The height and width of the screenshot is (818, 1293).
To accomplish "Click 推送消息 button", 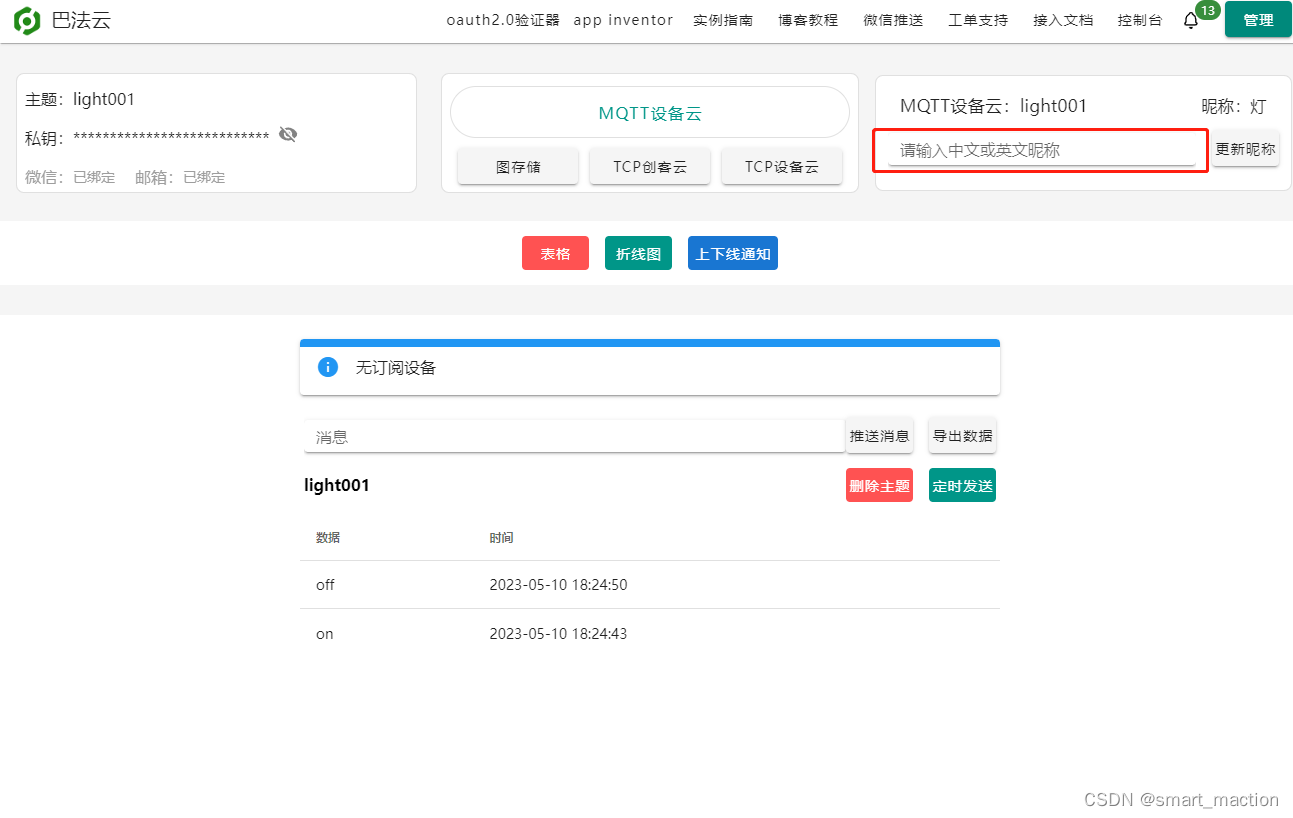I will 879,435.
